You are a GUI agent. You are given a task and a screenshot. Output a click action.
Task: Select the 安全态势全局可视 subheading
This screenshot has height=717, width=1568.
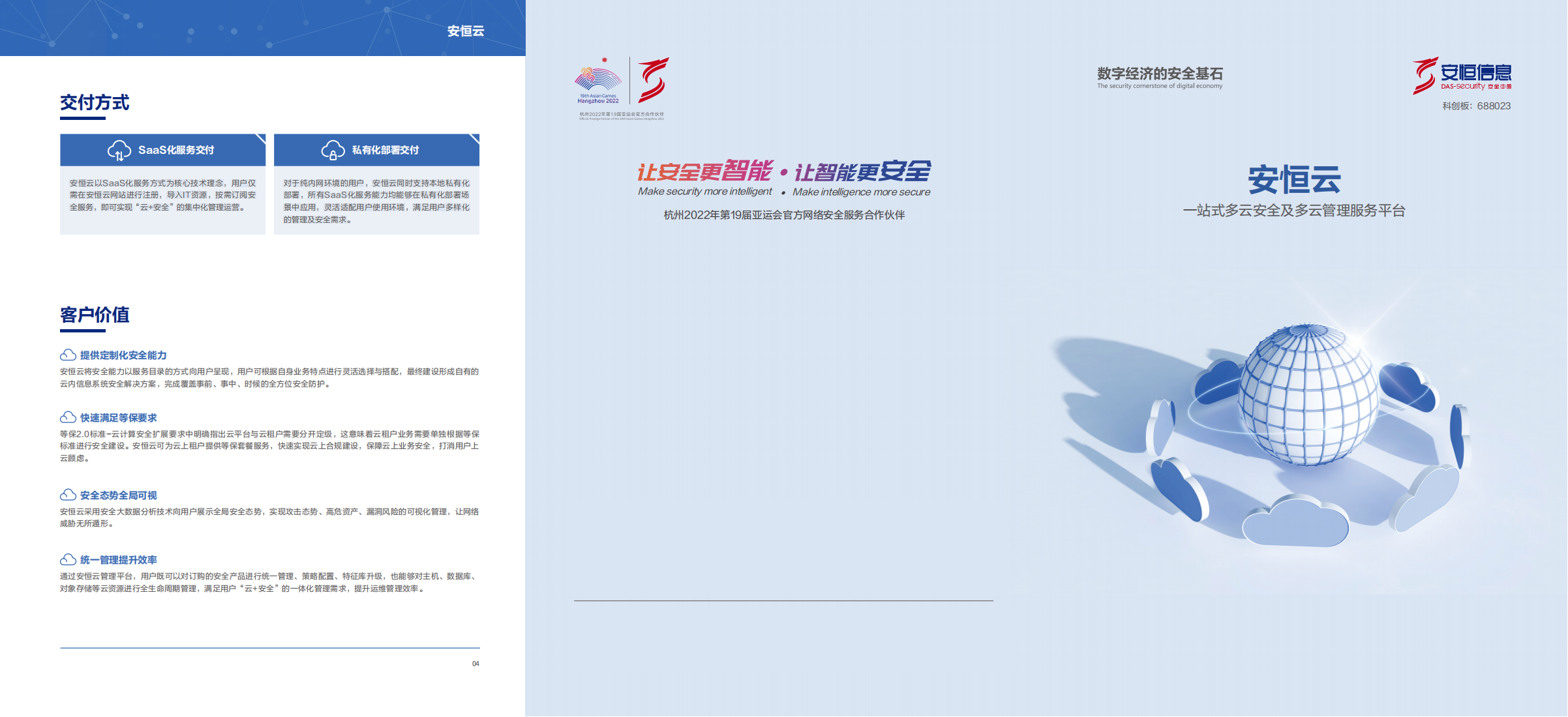tap(119, 495)
